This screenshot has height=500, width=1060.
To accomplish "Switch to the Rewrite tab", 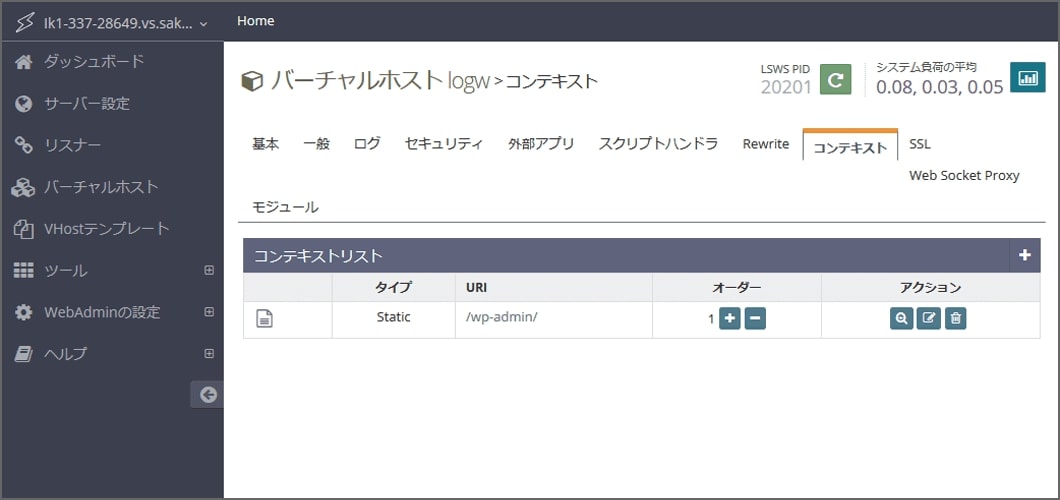I will tap(765, 144).
